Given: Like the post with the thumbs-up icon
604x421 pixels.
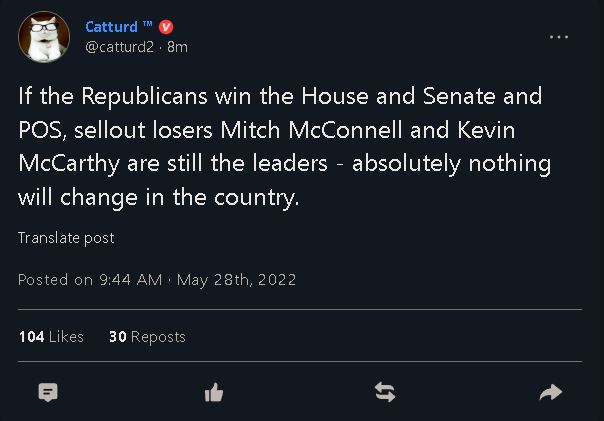Looking at the screenshot, I should point(214,392).
